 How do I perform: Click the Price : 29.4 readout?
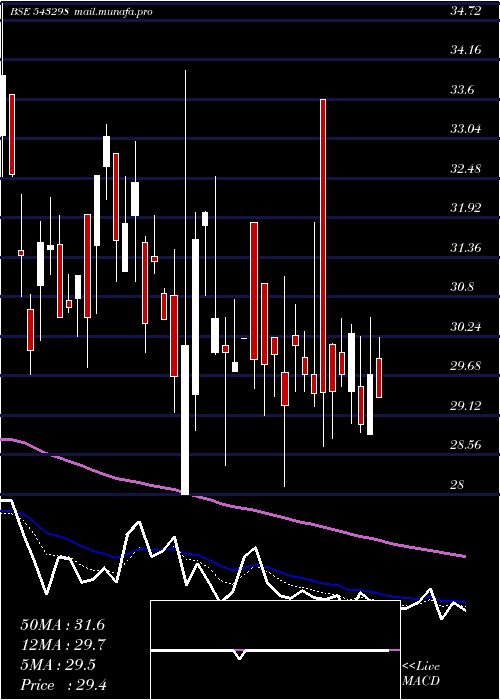coord(63,685)
